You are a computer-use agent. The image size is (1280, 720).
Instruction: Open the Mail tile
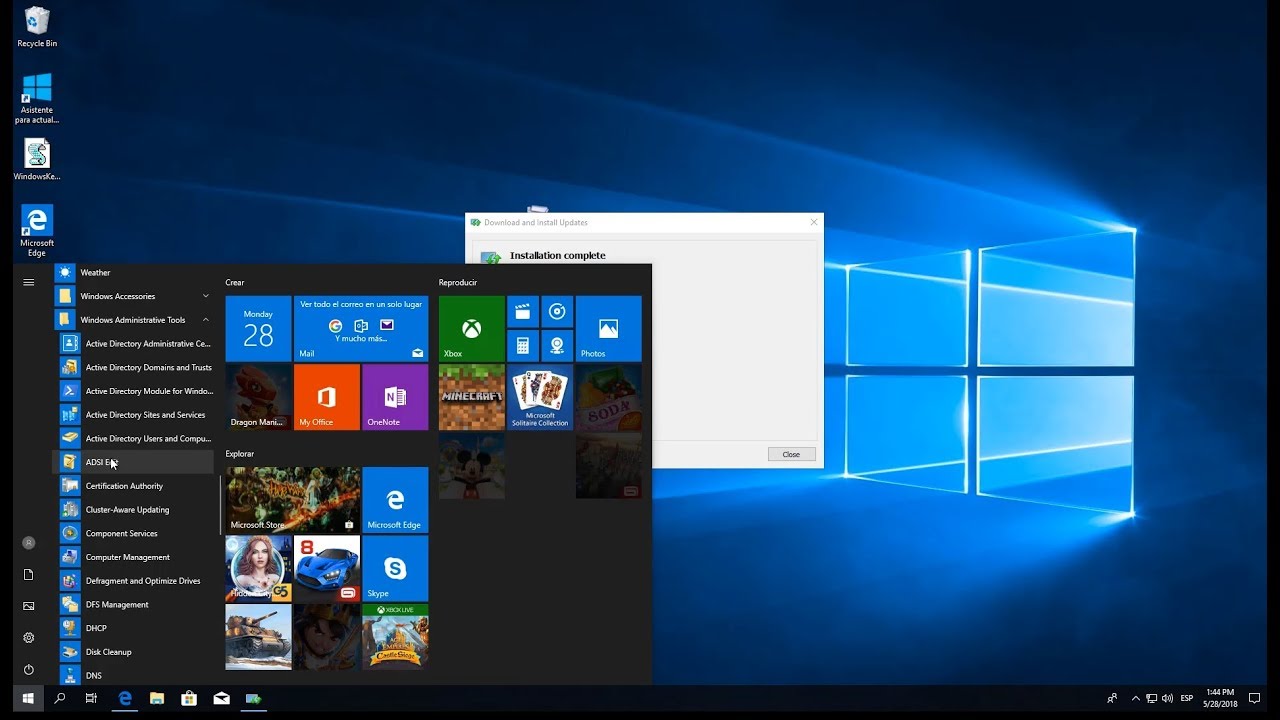[x=361, y=328]
